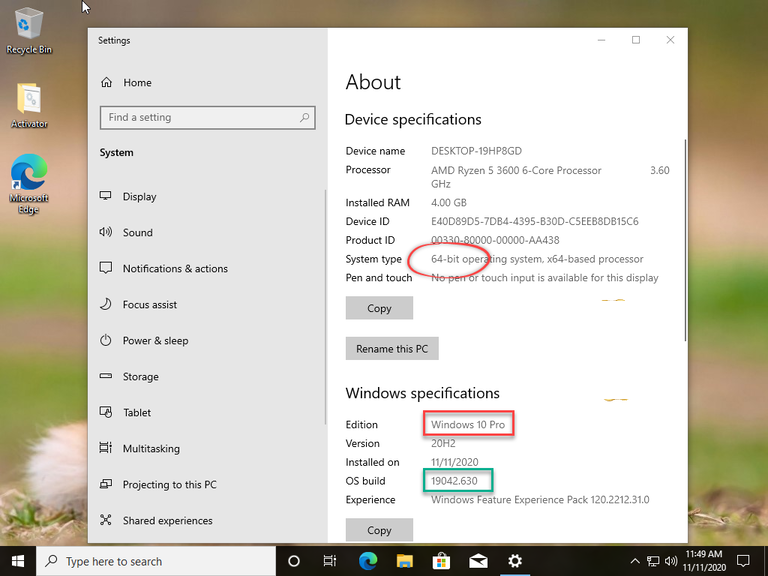Click the Product ID 00330-80000-00000-AA438

495,240
